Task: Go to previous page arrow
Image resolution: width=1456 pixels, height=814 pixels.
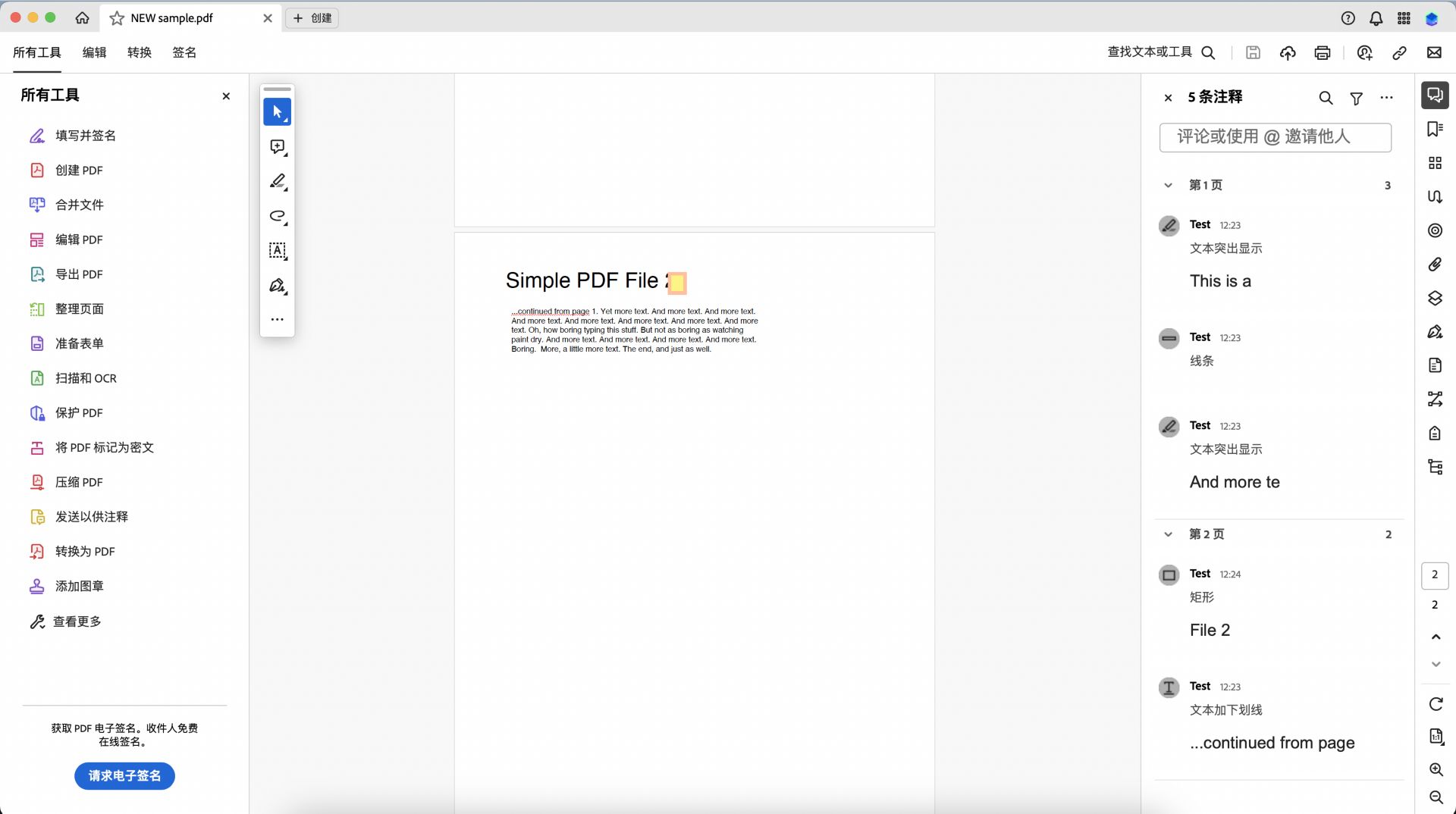Action: (x=1436, y=637)
